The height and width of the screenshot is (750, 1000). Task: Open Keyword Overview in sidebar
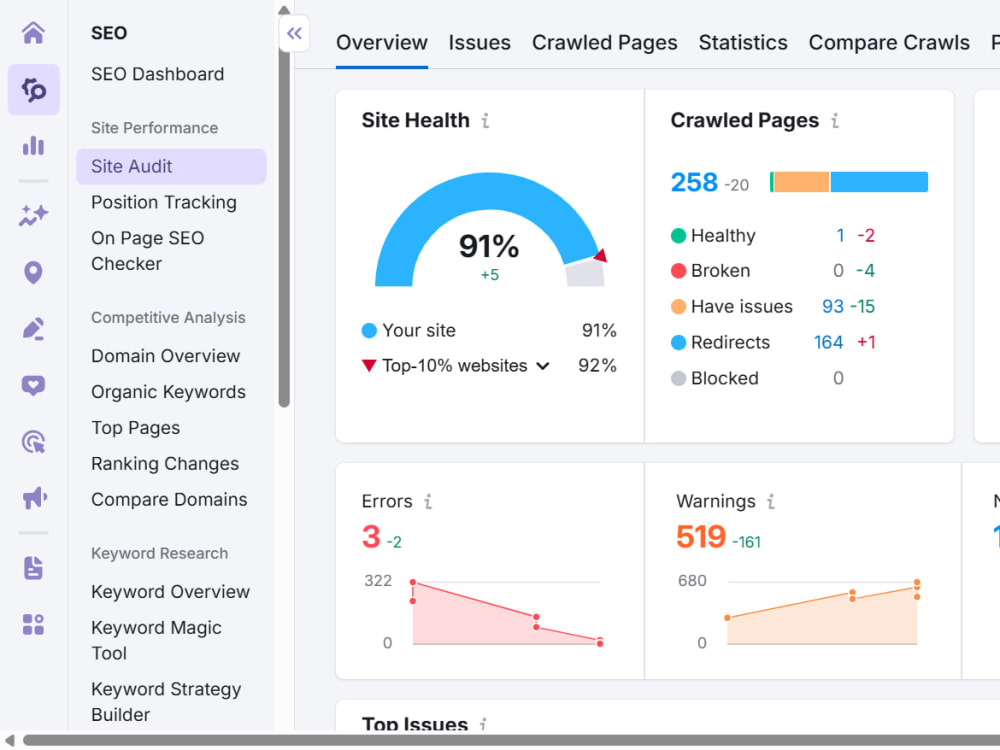click(x=170, y=592)
